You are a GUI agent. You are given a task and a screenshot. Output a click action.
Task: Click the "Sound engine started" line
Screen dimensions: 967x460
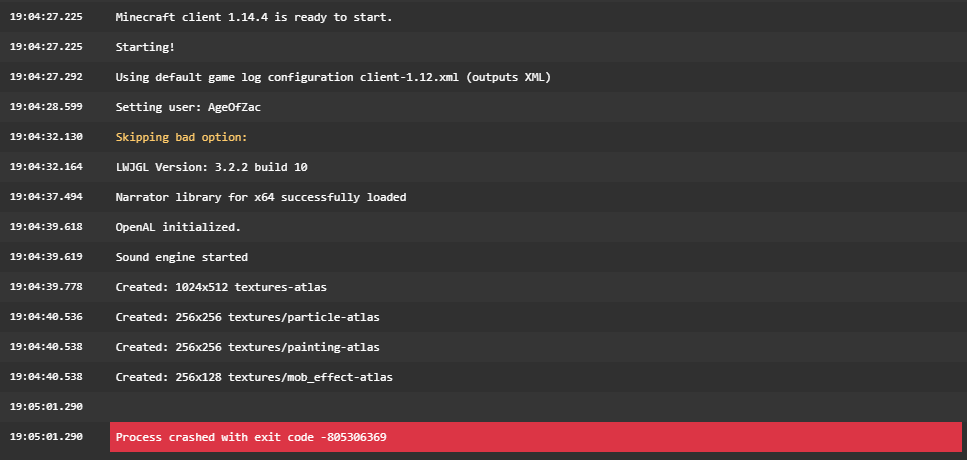pos(182,257)
